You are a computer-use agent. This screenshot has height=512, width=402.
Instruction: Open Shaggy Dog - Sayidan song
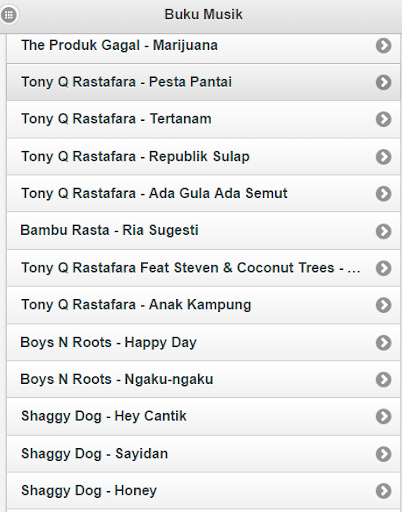pyautogui.click(x=203, y=454)
